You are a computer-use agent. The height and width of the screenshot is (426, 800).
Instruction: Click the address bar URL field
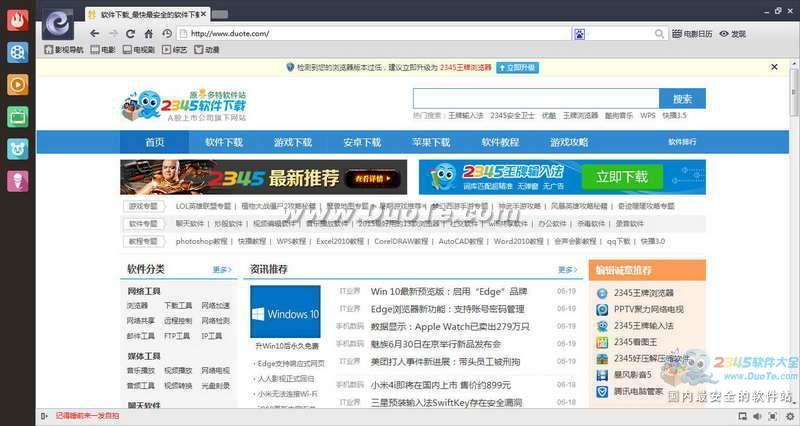click(374, 34)
